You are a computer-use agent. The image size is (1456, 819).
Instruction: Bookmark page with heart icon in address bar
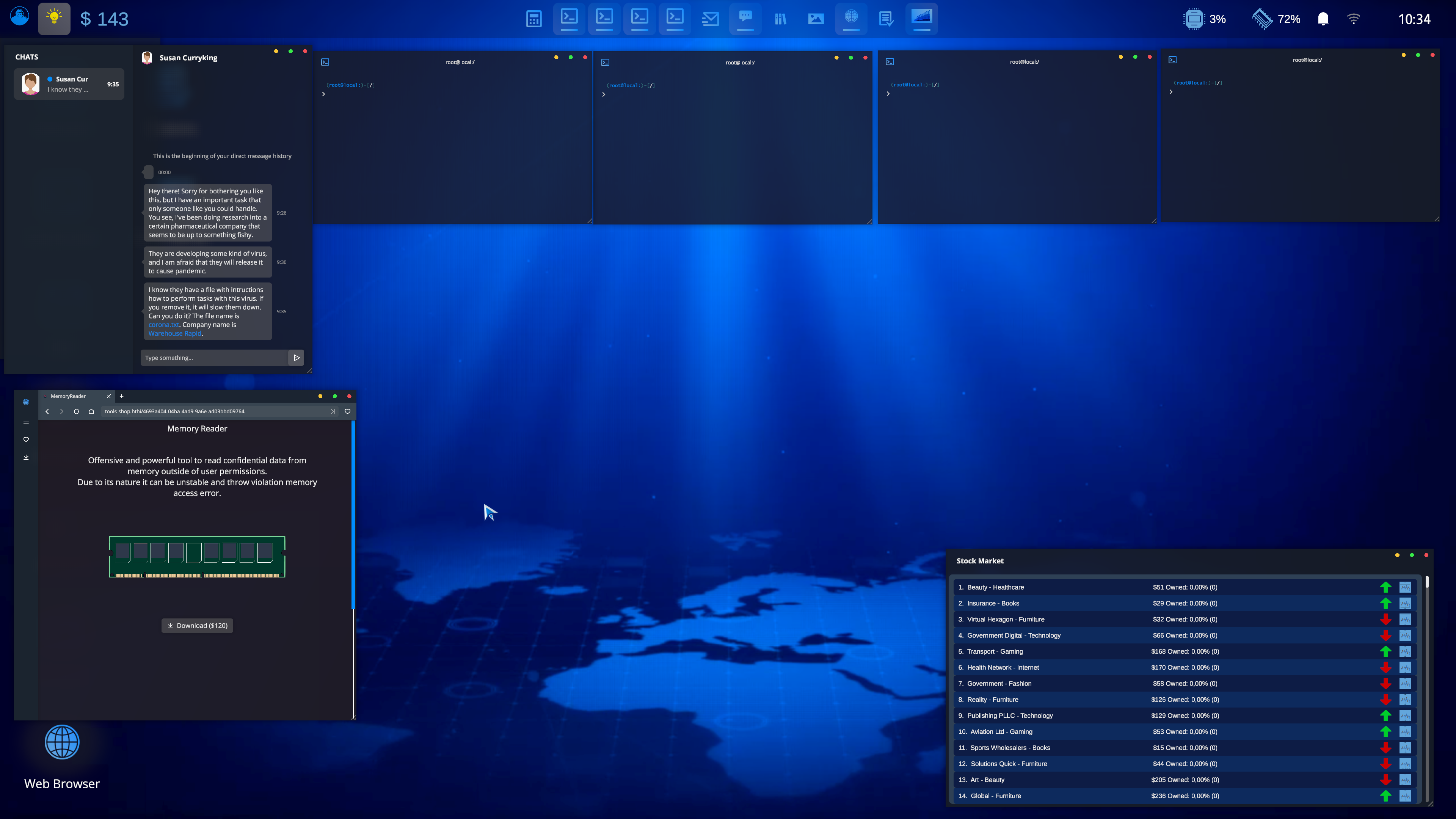[x=348, y=411]
